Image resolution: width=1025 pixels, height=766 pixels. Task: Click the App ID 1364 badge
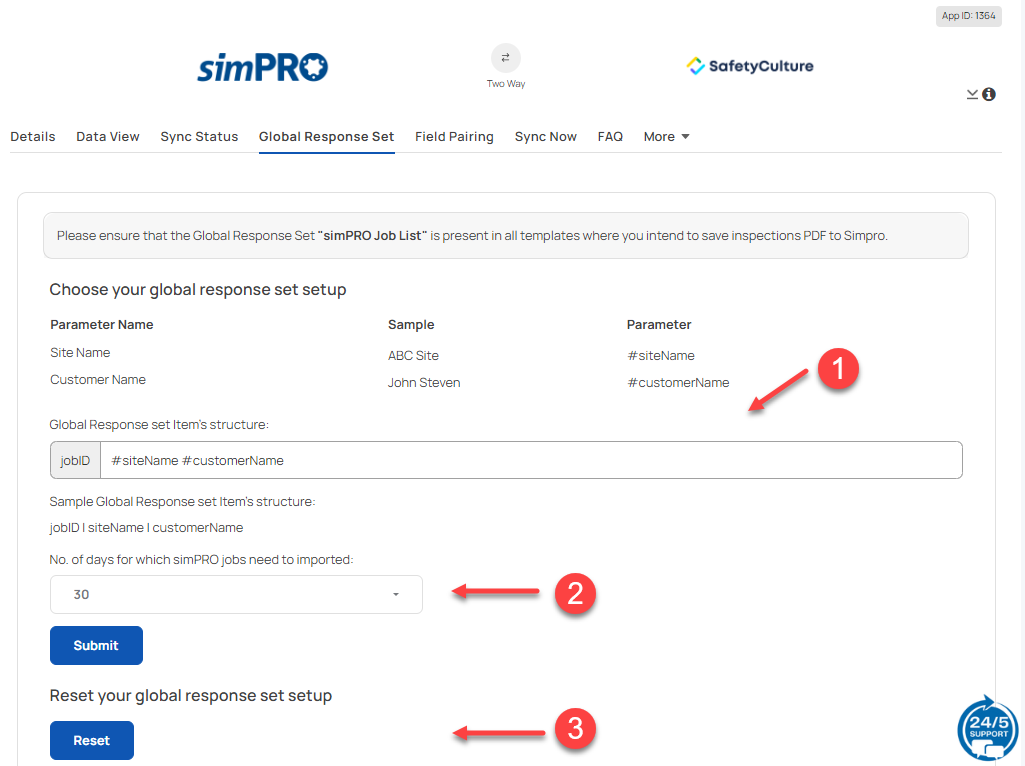click(967, 15)
